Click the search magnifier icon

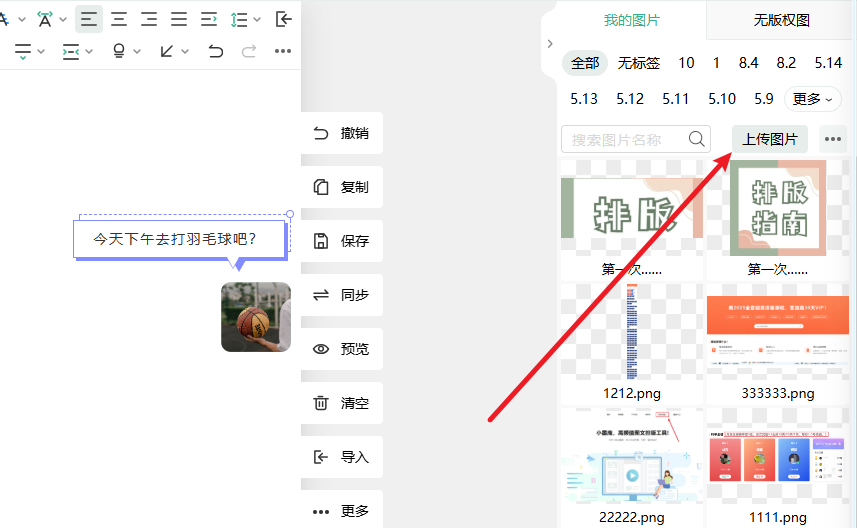click(696, 139)
